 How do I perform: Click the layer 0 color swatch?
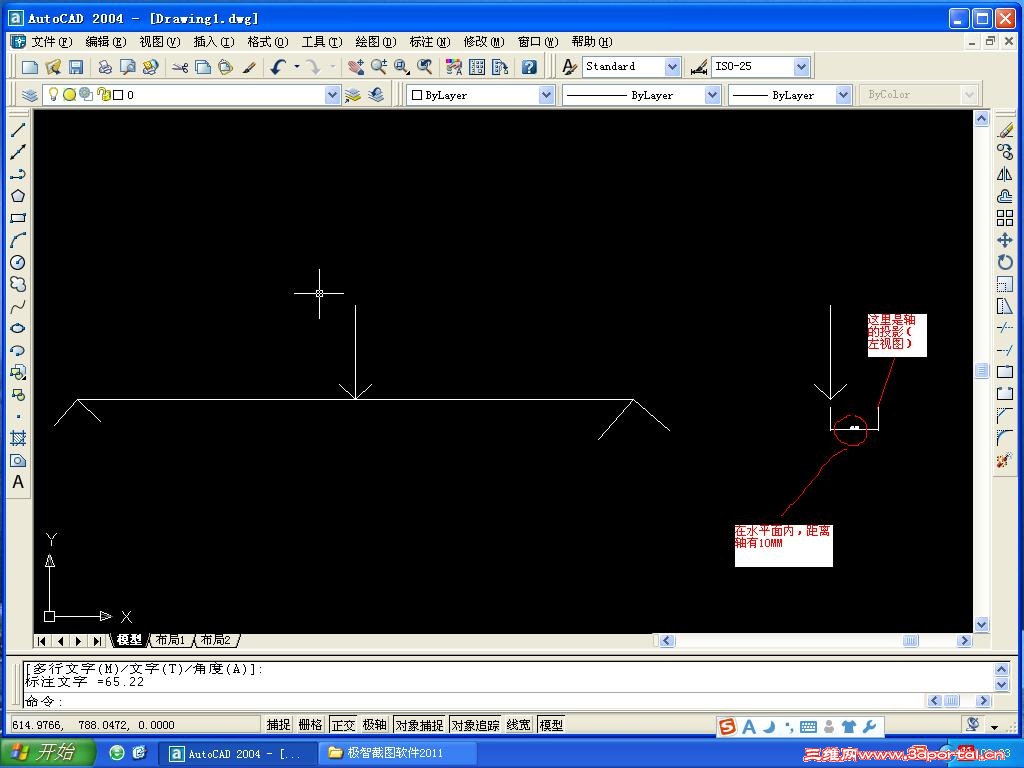[118, 95]
